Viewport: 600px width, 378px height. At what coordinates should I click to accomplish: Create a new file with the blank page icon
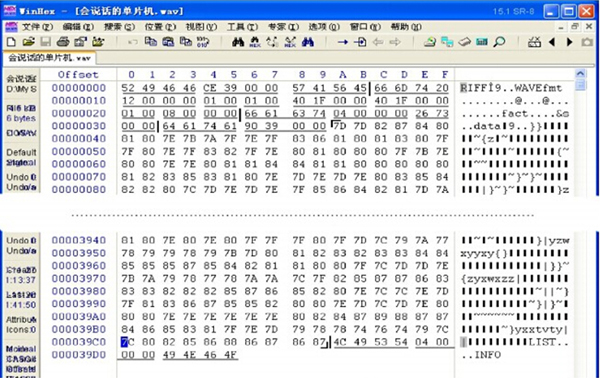click(x=11, y=42)
